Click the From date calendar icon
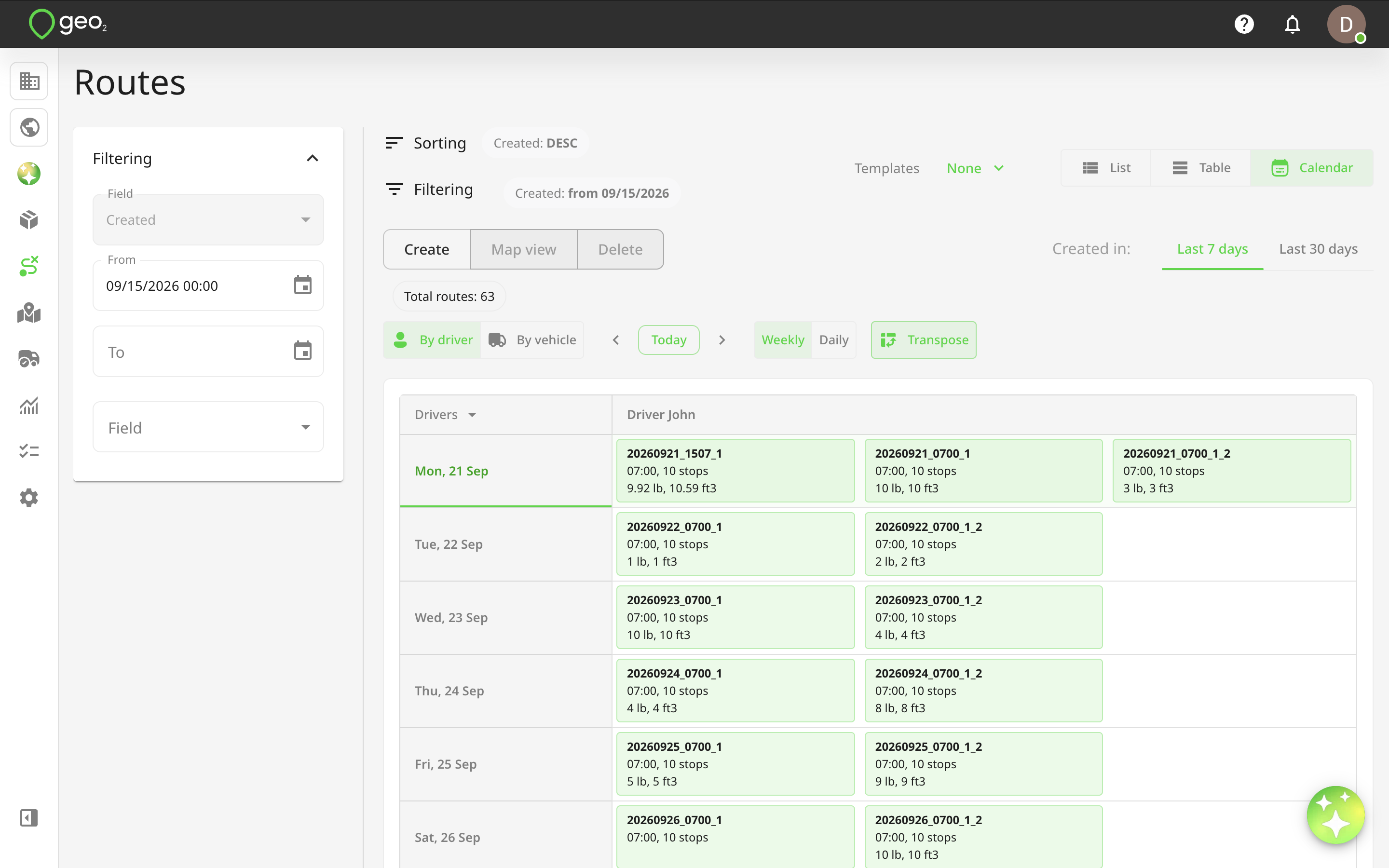The width and height of the screenshot is (1389, 868). click(x=302, y=285)
